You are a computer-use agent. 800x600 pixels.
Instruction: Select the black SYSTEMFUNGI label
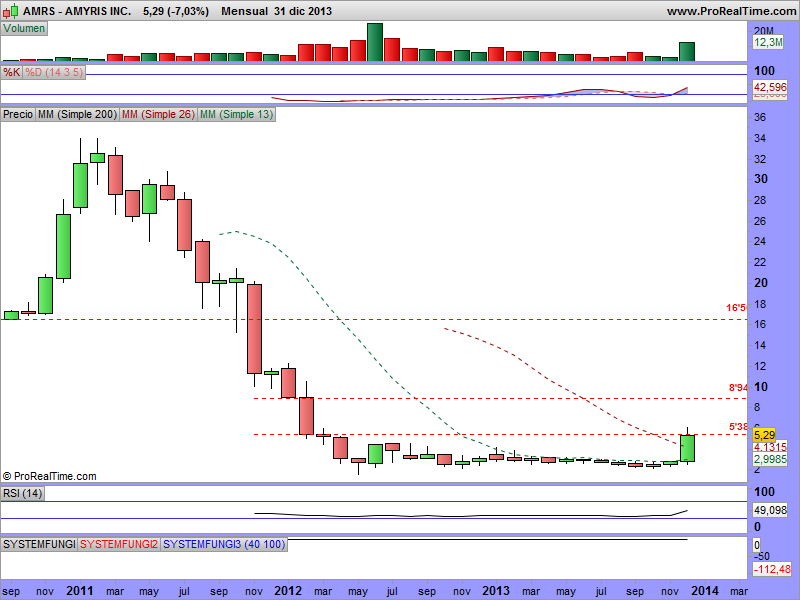tap(39, 544)
